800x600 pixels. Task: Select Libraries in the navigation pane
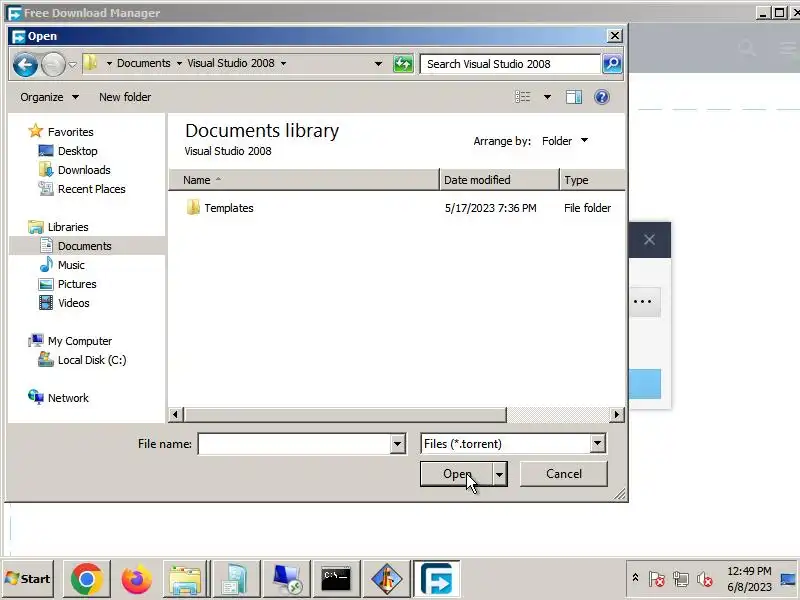coord(68,227)
